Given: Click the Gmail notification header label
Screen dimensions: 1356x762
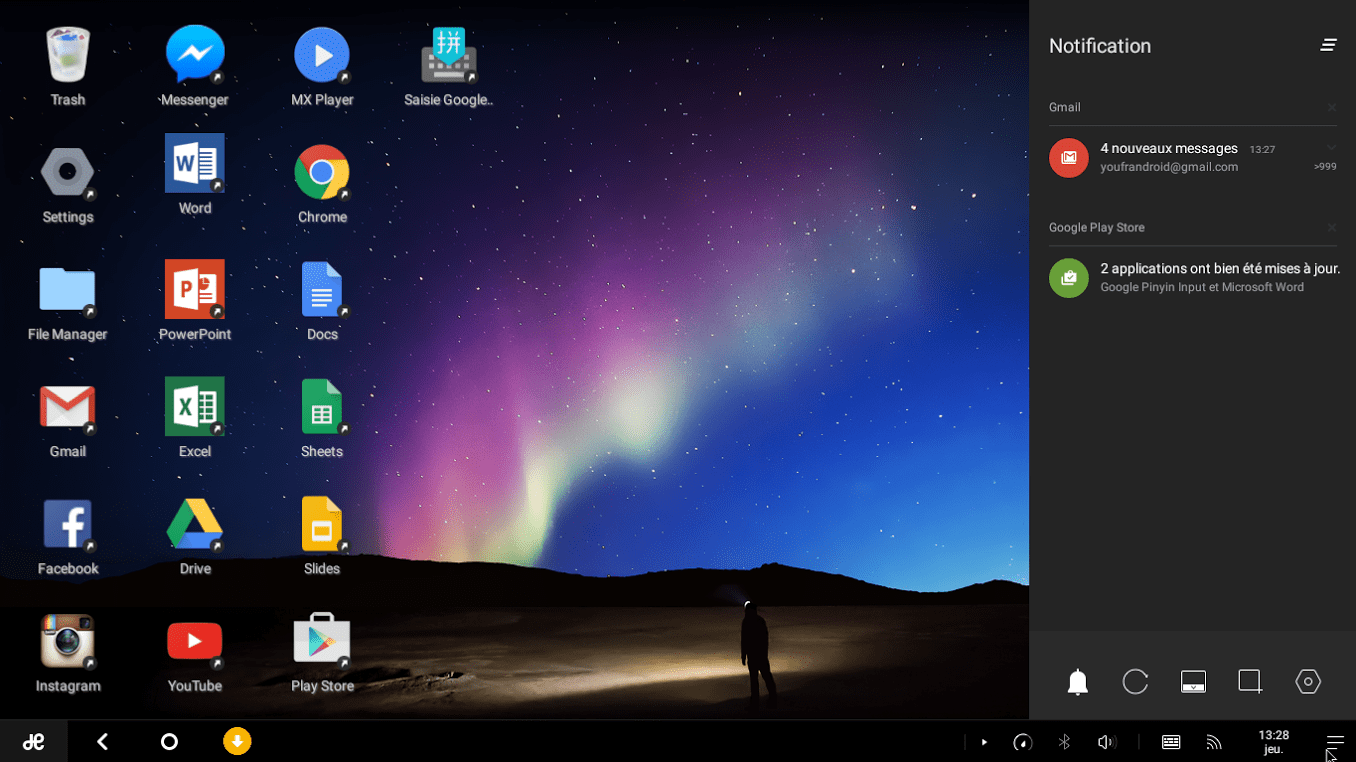Looking at the screenshot, I should point(1064,107).
